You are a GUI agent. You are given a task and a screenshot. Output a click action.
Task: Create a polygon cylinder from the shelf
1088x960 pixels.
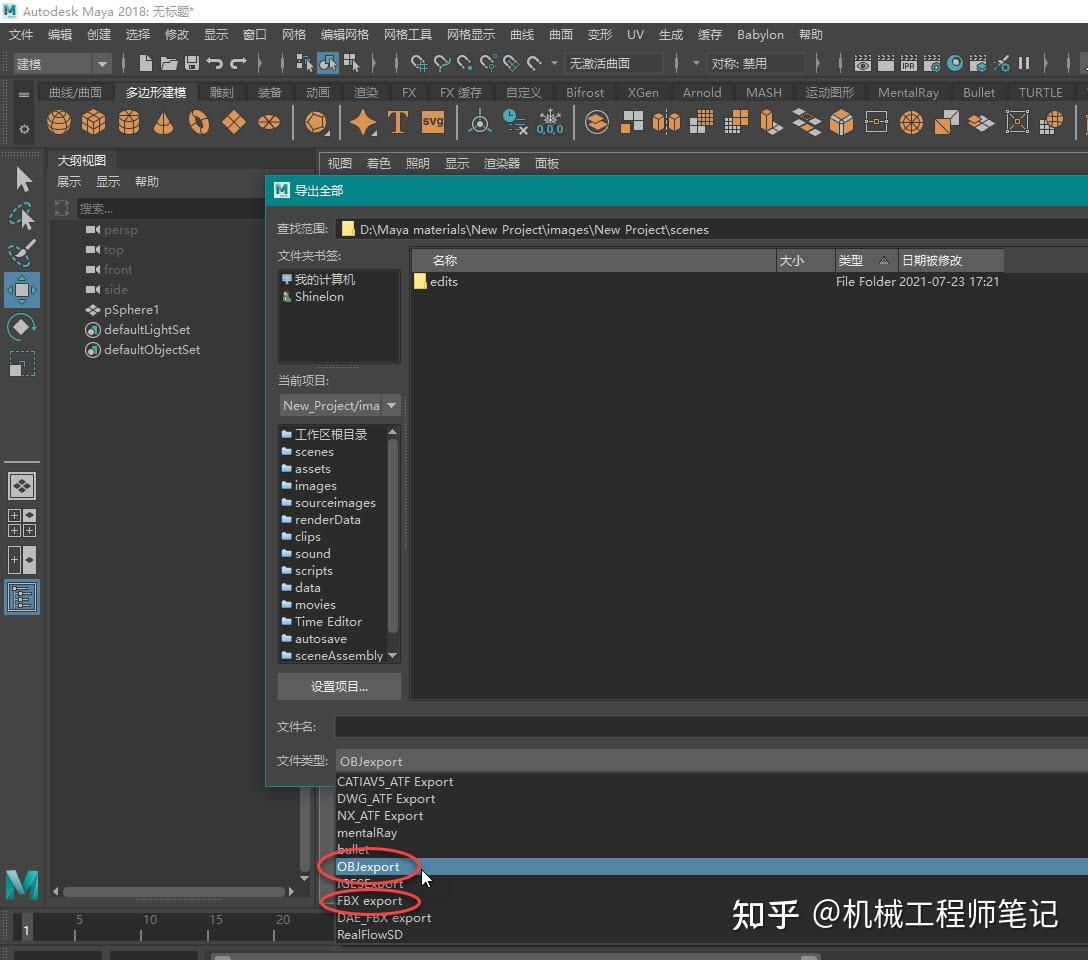pos(129,122)
